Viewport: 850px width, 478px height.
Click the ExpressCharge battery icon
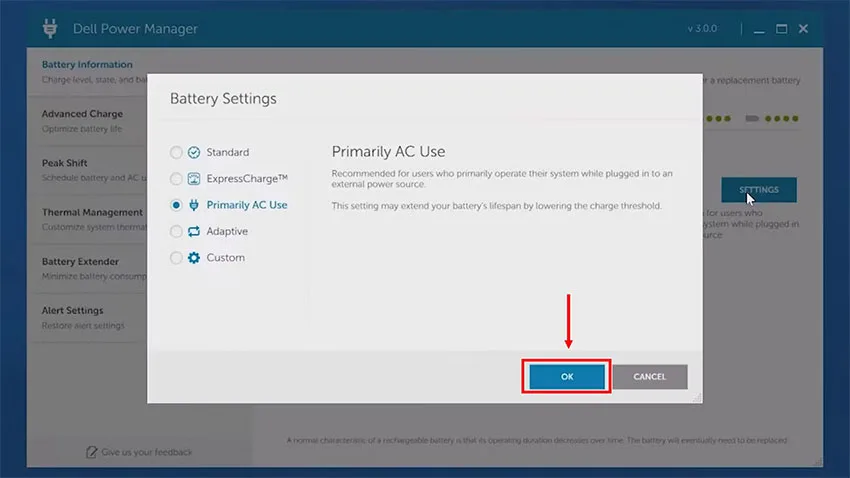[x=194, y=179]
